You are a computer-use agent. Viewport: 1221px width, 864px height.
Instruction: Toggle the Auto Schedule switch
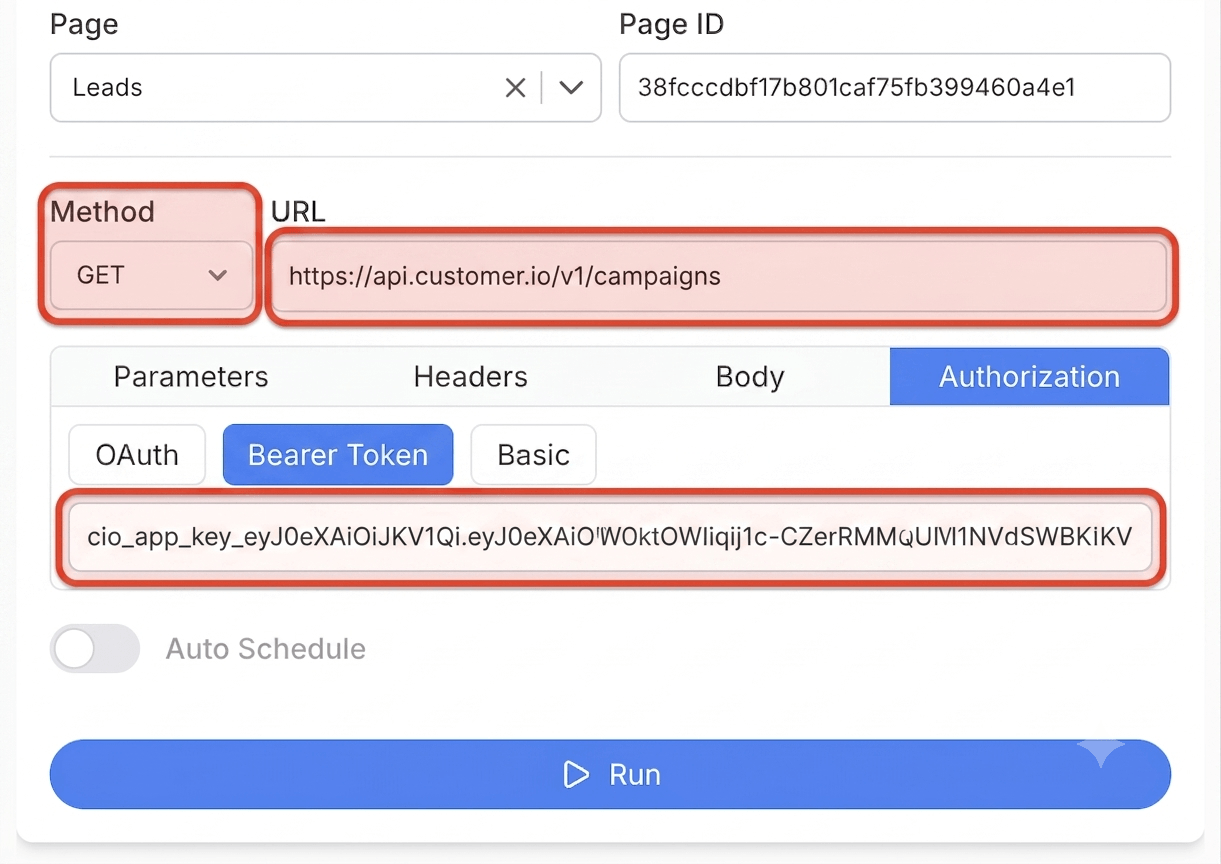coord(95,649)
